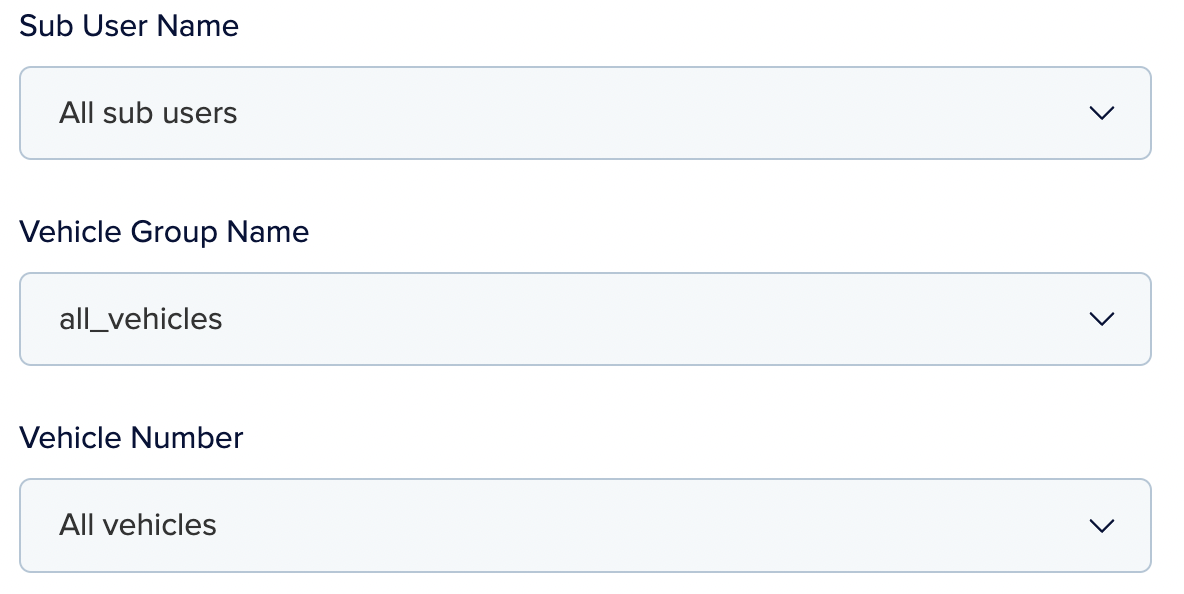Image resolution: width=1184 pixels, height=594 pixels.
Task: Show the vehicle group options list
Action: pos(585,319)
